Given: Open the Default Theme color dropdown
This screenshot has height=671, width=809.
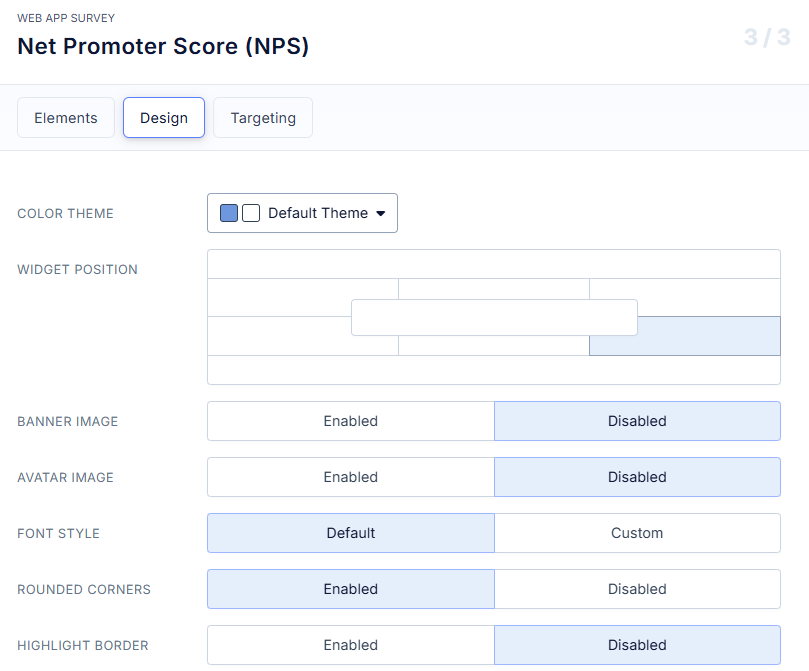Looking at the screenshot, I should point(302,213).
